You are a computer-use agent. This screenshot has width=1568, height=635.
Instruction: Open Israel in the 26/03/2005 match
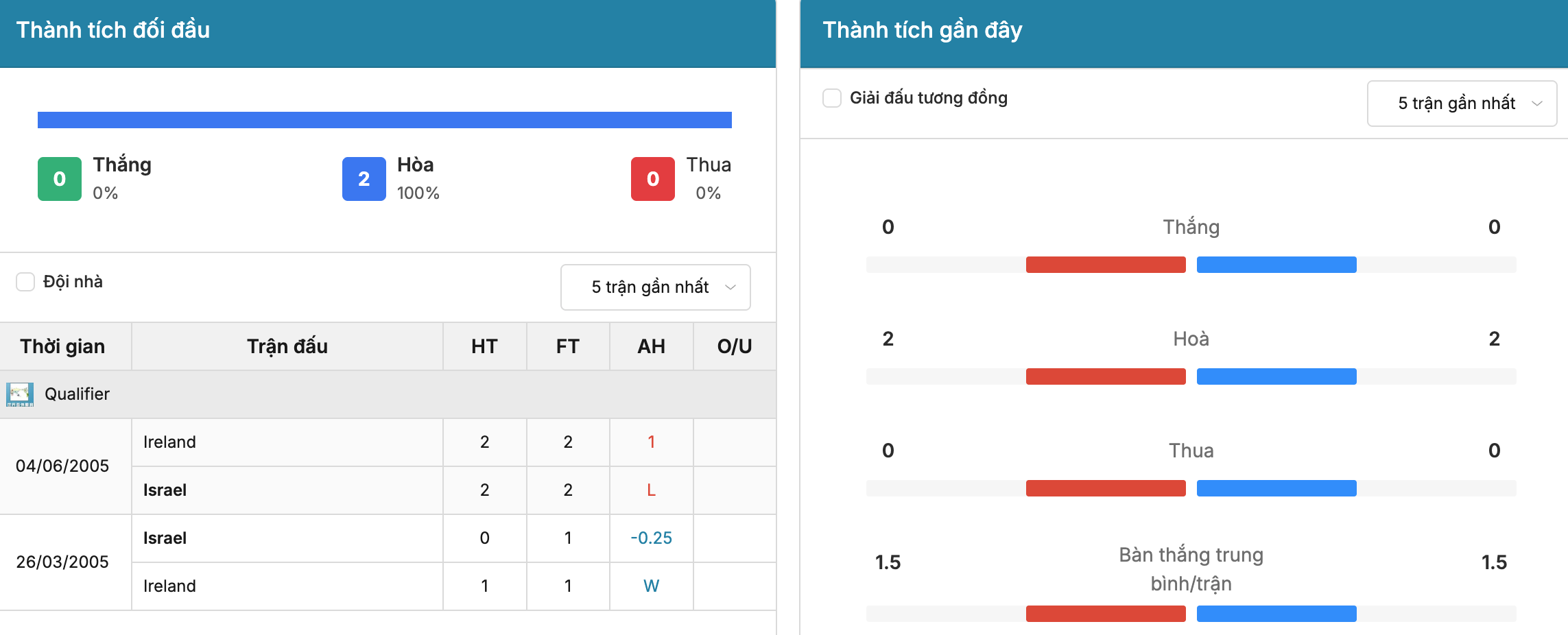click(x=165, y=538)
